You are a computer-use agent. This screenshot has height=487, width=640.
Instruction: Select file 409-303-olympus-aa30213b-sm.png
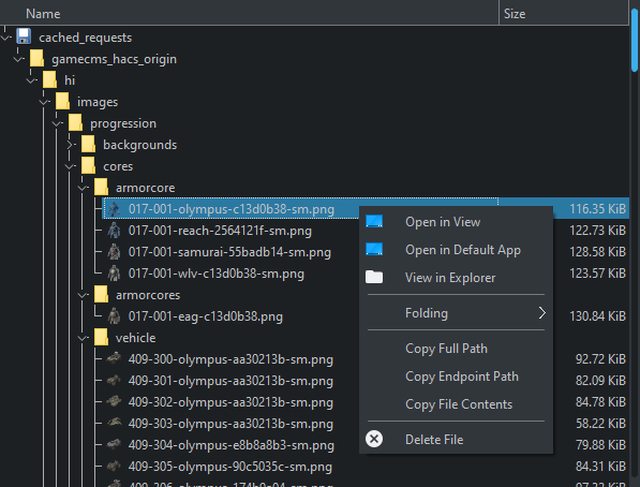231,423
